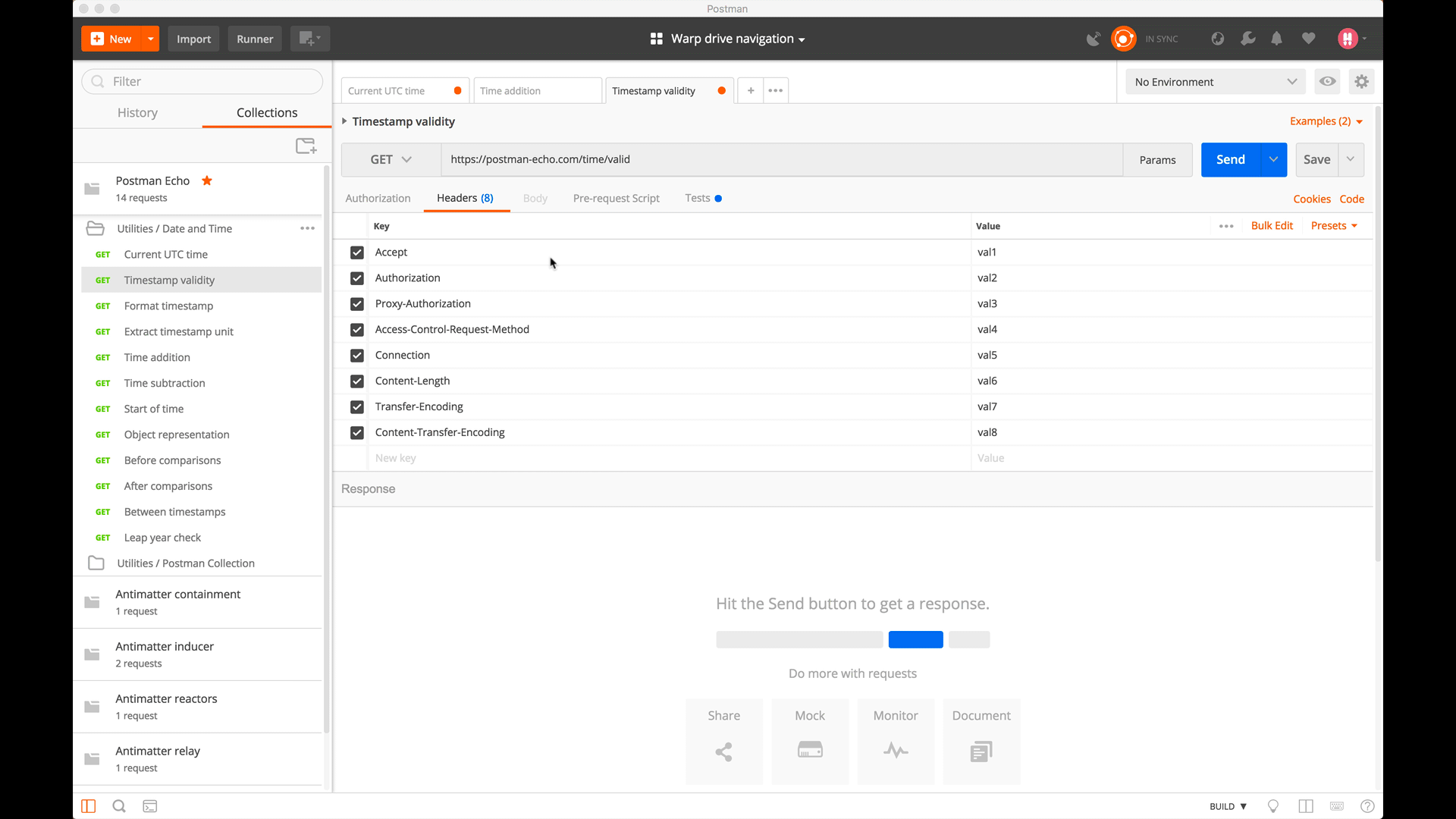Click the Send button to execute request

click(1231, 159)
